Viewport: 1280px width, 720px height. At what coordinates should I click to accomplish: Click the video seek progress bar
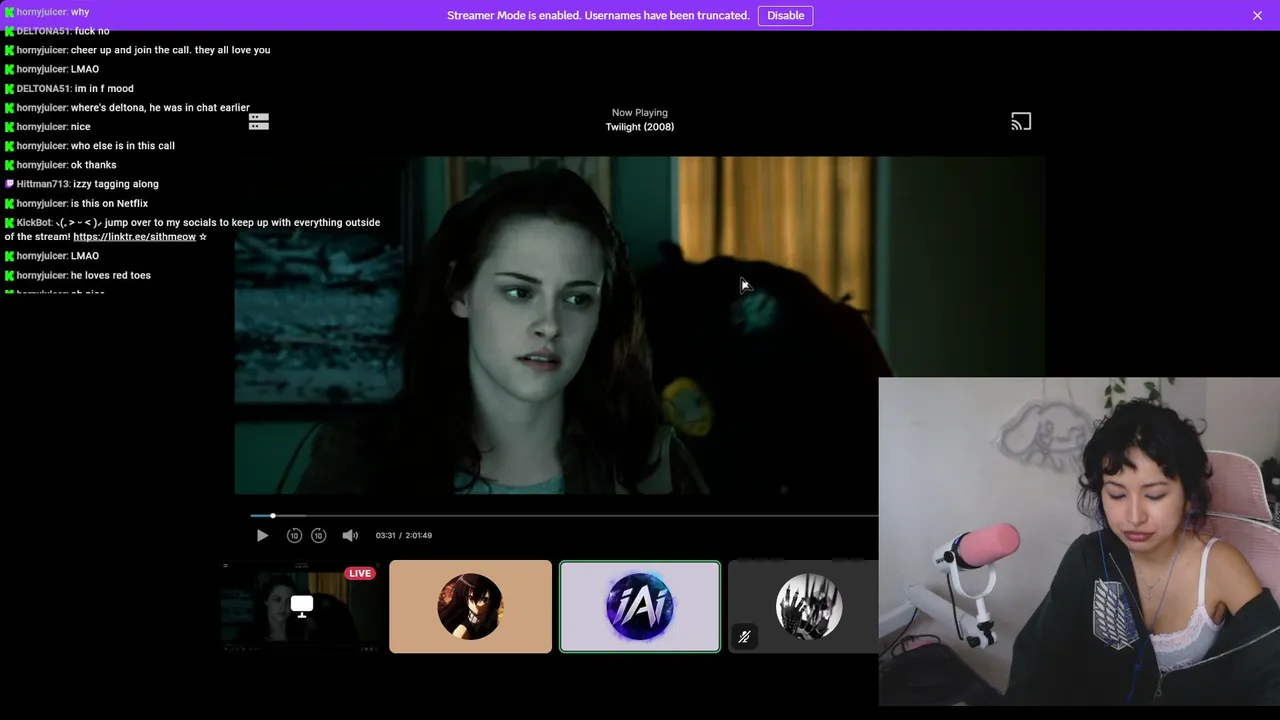[564, 516]
